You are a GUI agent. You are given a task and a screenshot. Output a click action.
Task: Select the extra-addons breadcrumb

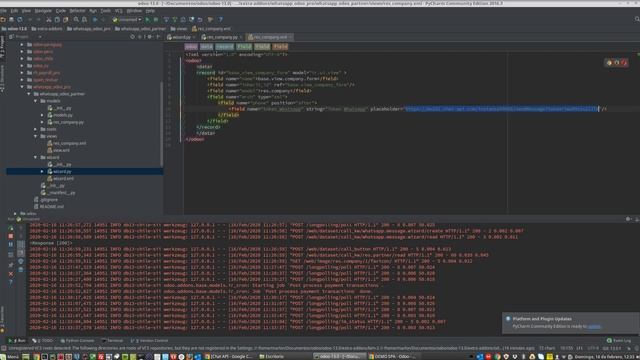[x=47, y=29]
